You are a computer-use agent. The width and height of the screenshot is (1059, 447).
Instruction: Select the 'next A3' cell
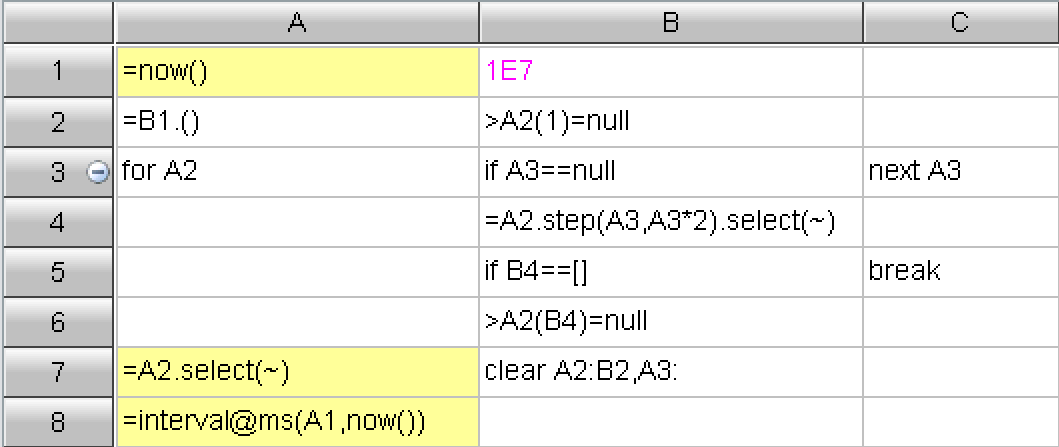tap(960, 172)
